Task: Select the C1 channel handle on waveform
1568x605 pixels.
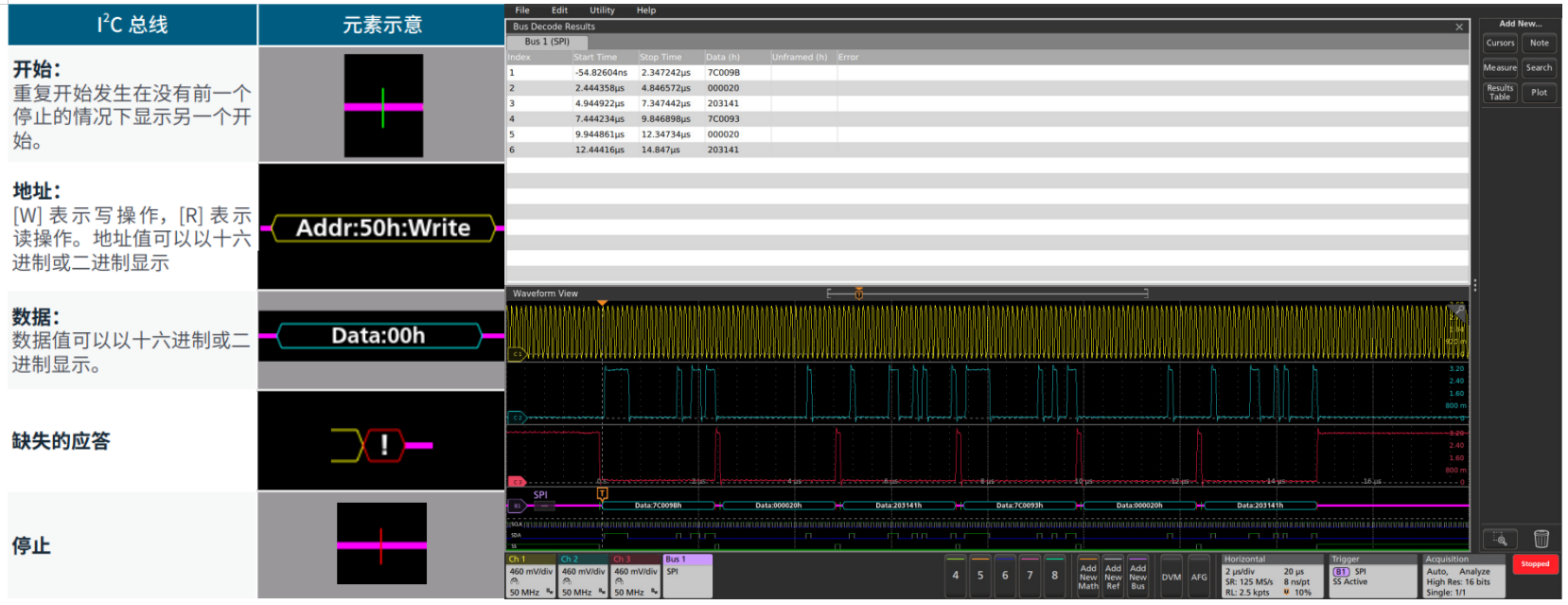Action: (517, 354)
